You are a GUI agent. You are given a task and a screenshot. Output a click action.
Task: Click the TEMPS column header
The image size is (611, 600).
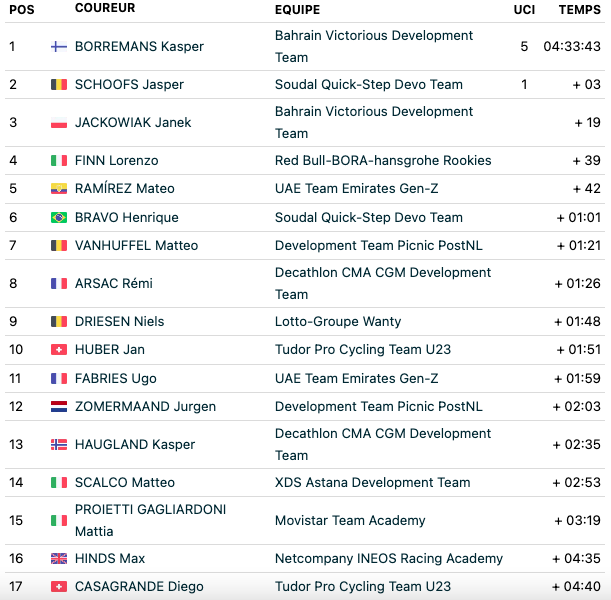[x=580, y=10]
